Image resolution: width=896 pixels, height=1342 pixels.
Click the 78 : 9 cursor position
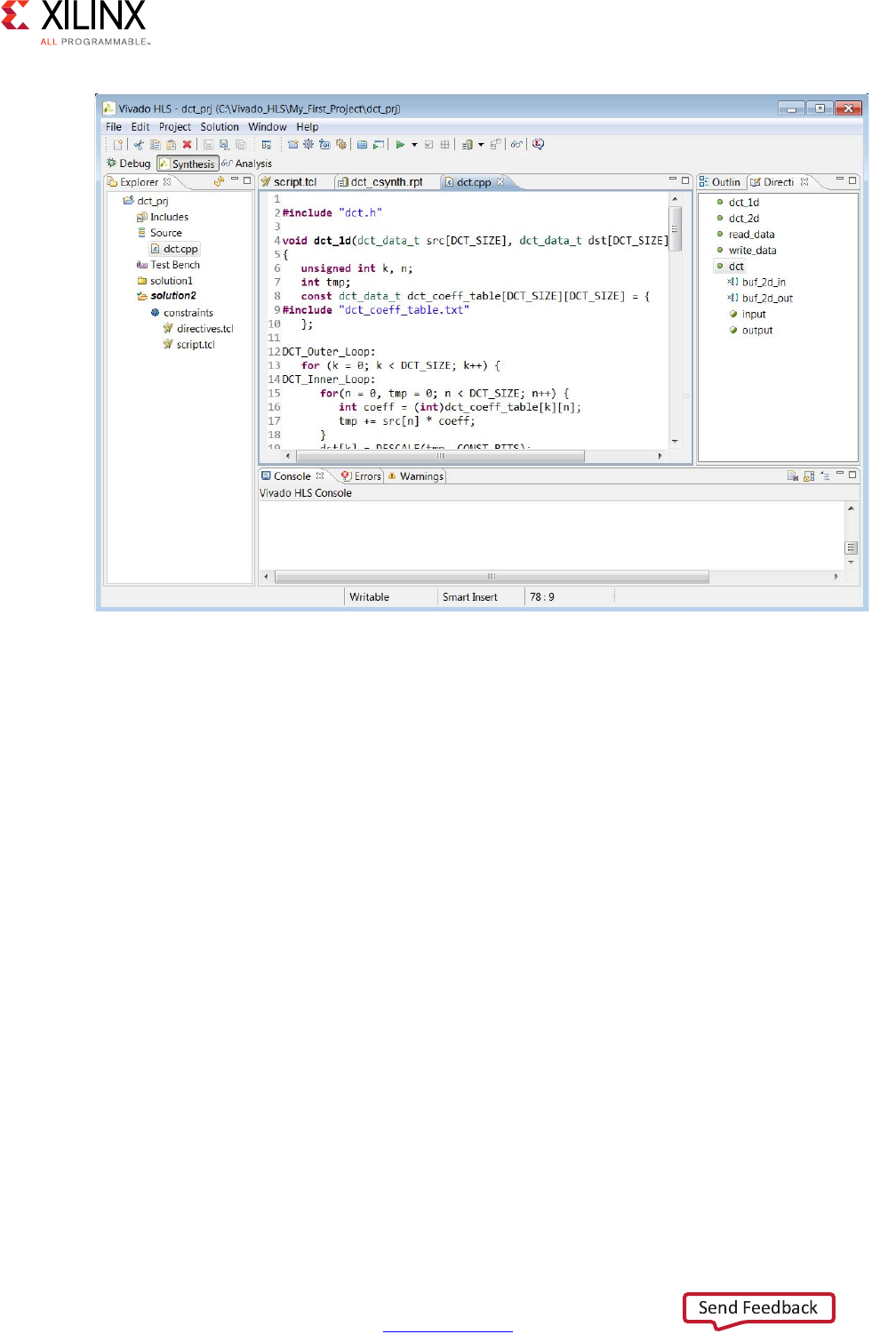click(x=542, y=597)
